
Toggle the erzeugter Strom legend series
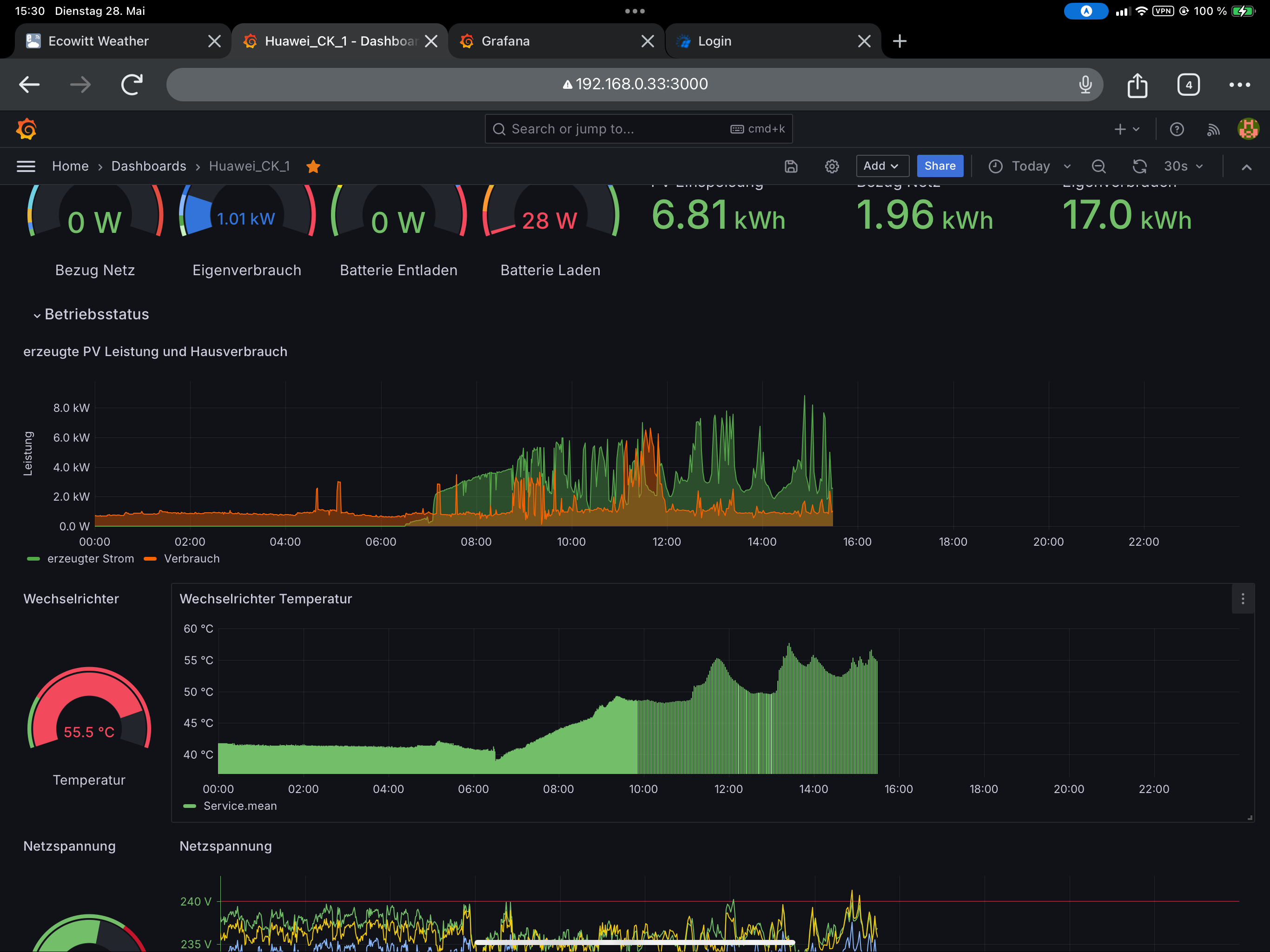[x=90, y=559]
